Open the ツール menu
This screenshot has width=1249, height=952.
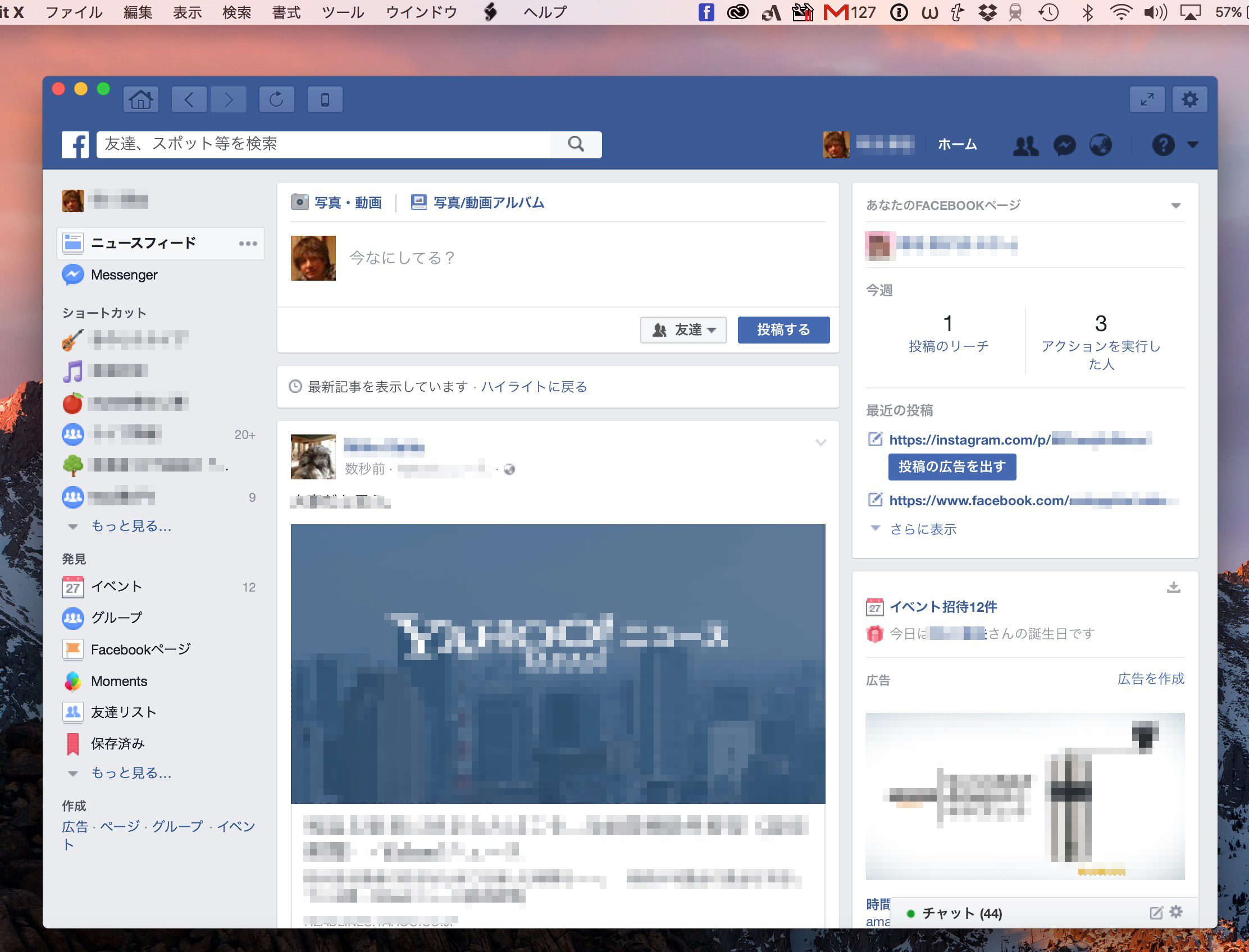343,12
